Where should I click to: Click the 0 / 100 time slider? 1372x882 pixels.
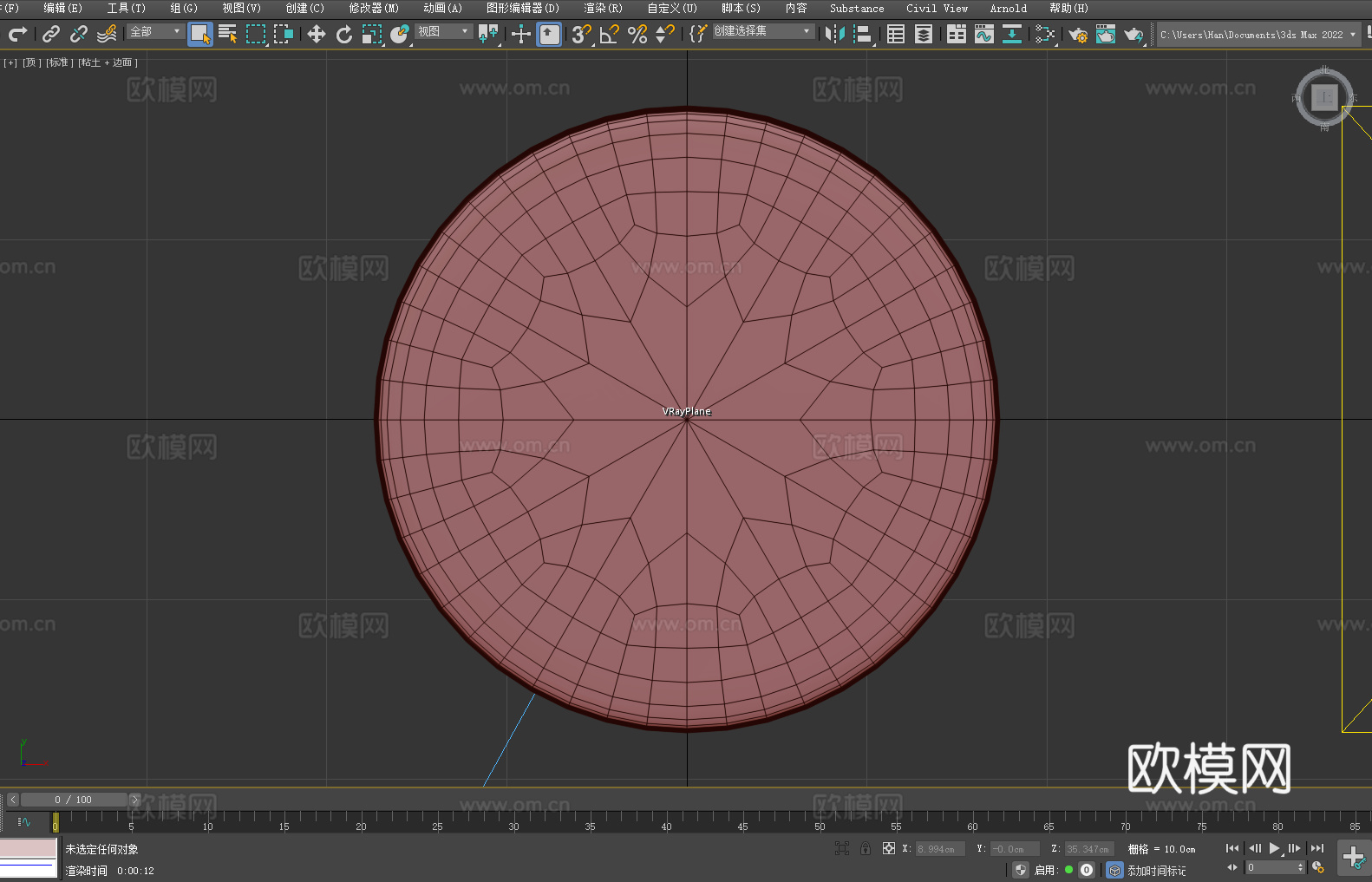coord(74,800)
